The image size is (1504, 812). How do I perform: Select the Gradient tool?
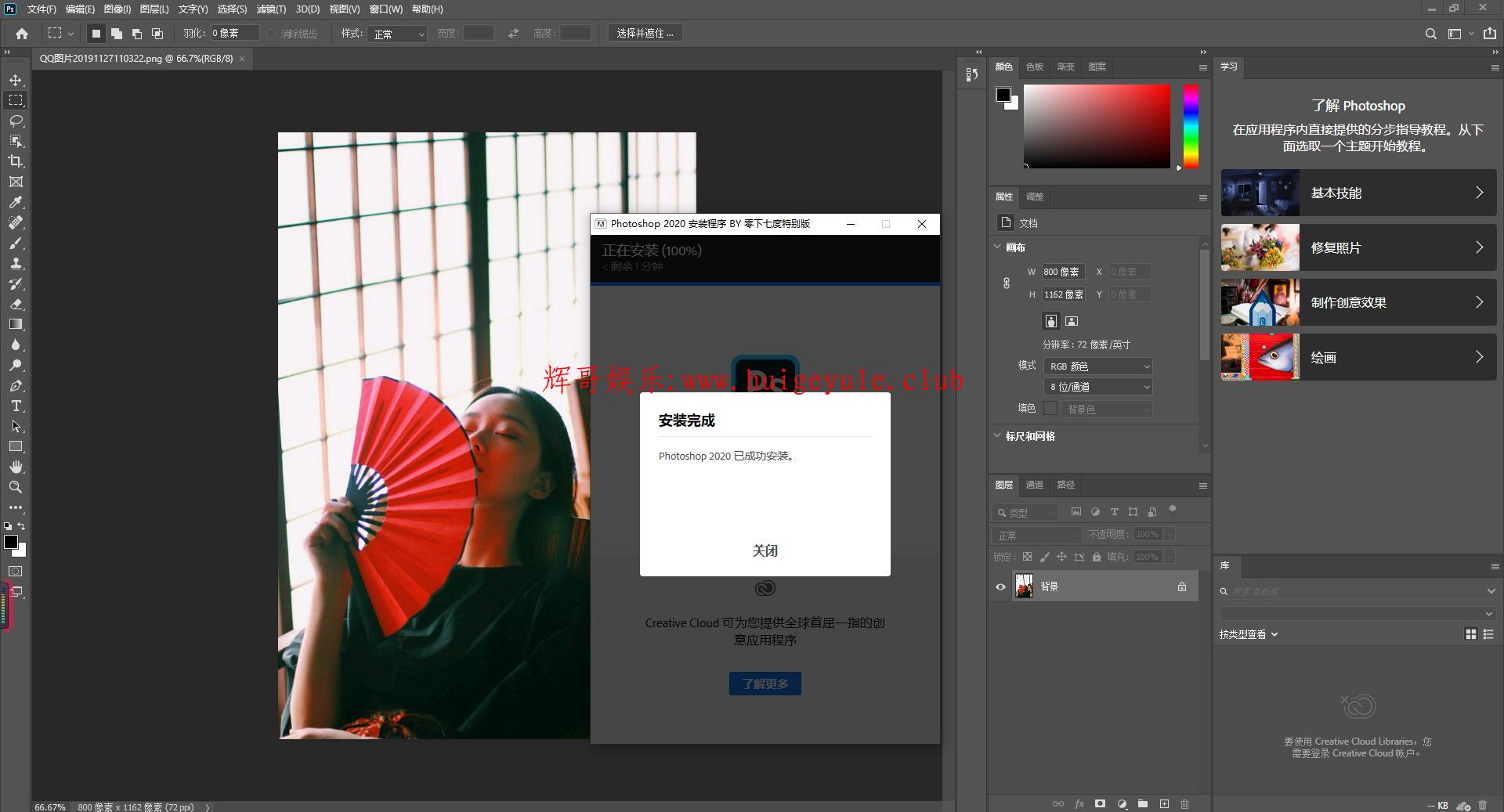[x=16, y=324]
